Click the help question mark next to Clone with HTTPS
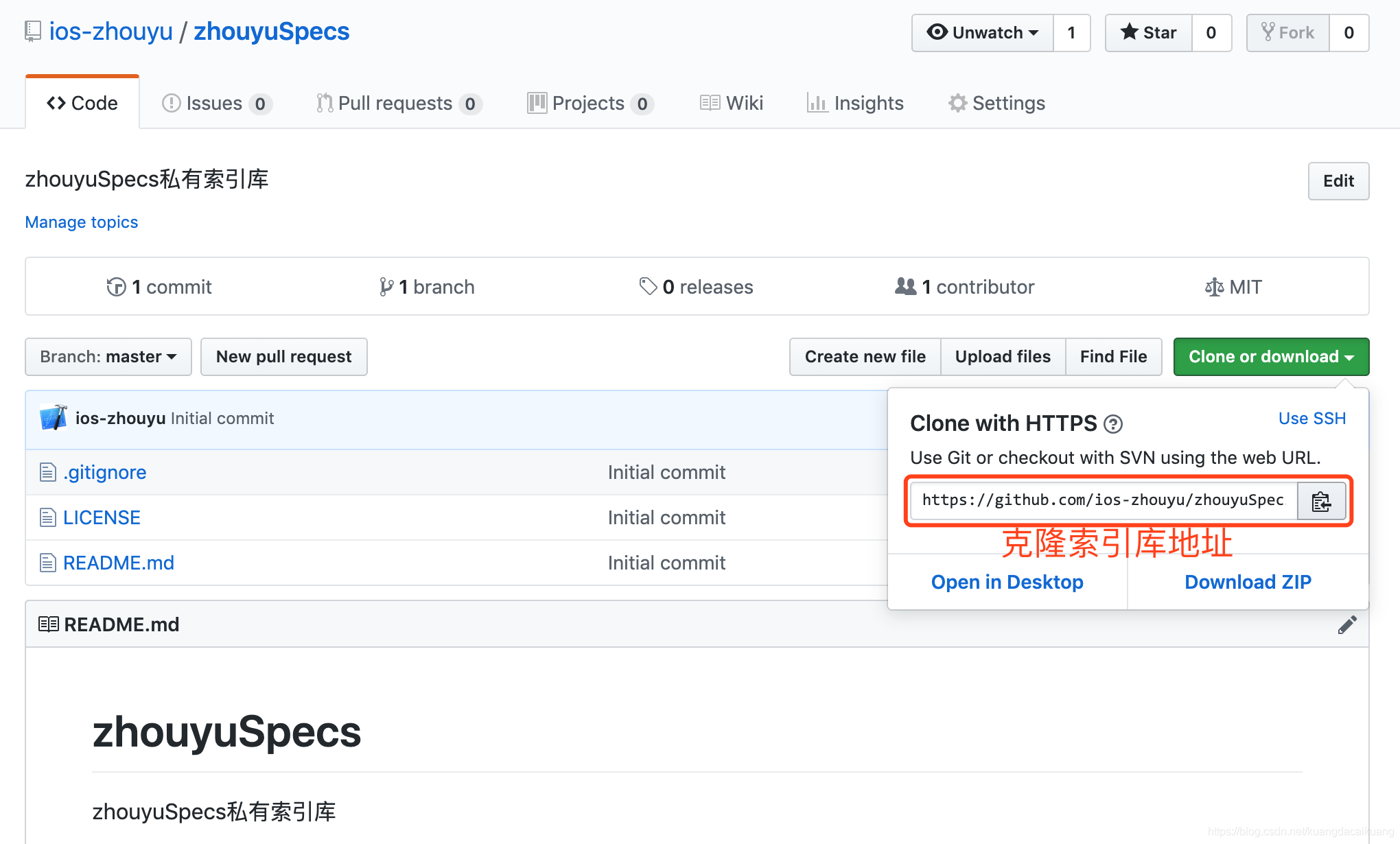Image resolution: width=1400 pixels, height=844 pixels. click(x=1113, y=425)
